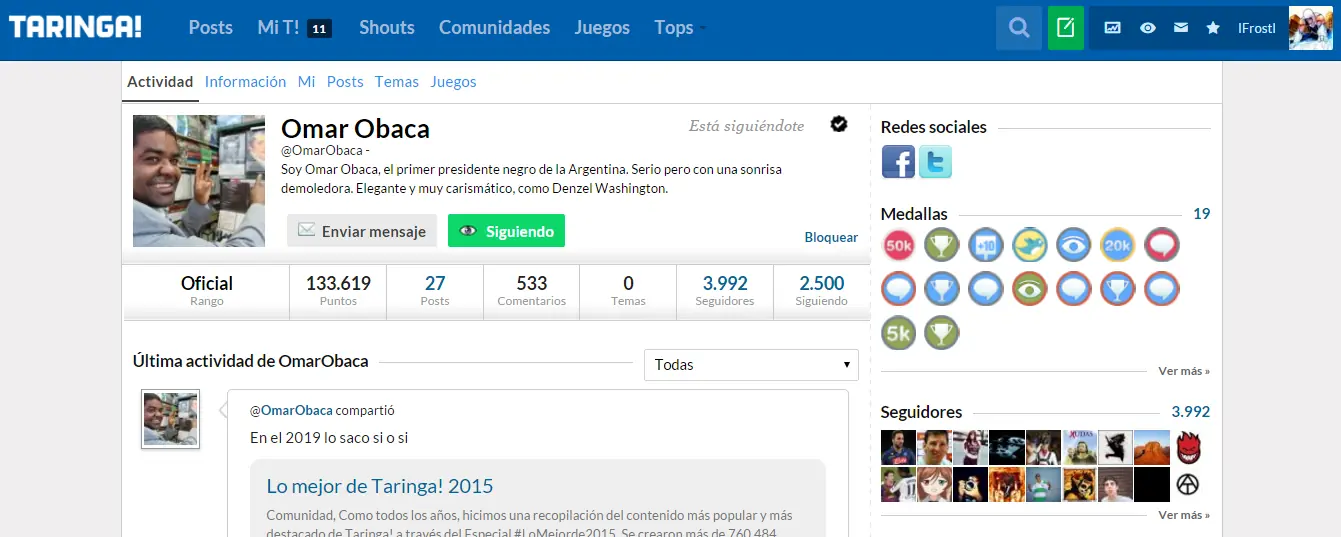Click the red demon logo follower avatar
The image size is (1341, 537).
pos(1187,448)
